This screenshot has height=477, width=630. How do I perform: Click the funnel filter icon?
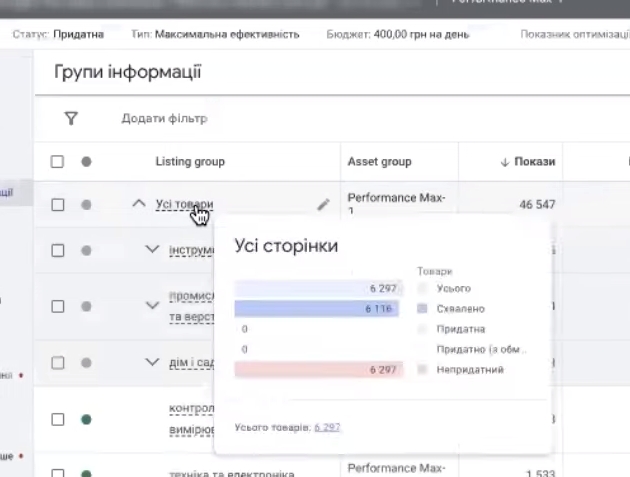71,119
